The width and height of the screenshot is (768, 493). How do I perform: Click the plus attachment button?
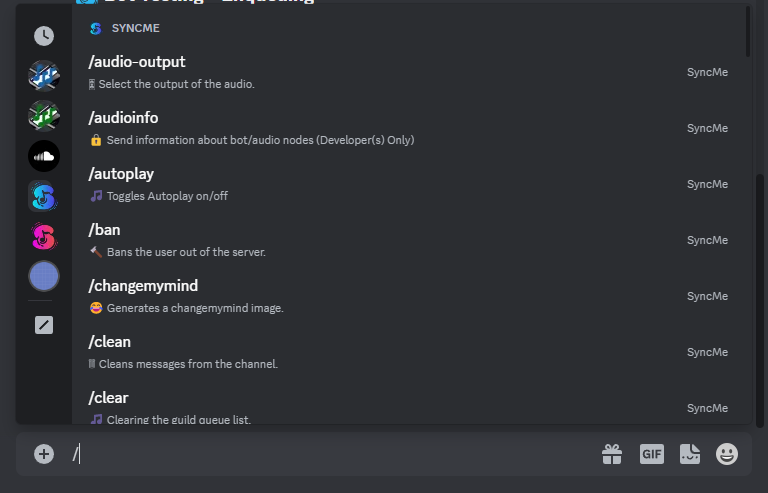click(x=44, y=454)
